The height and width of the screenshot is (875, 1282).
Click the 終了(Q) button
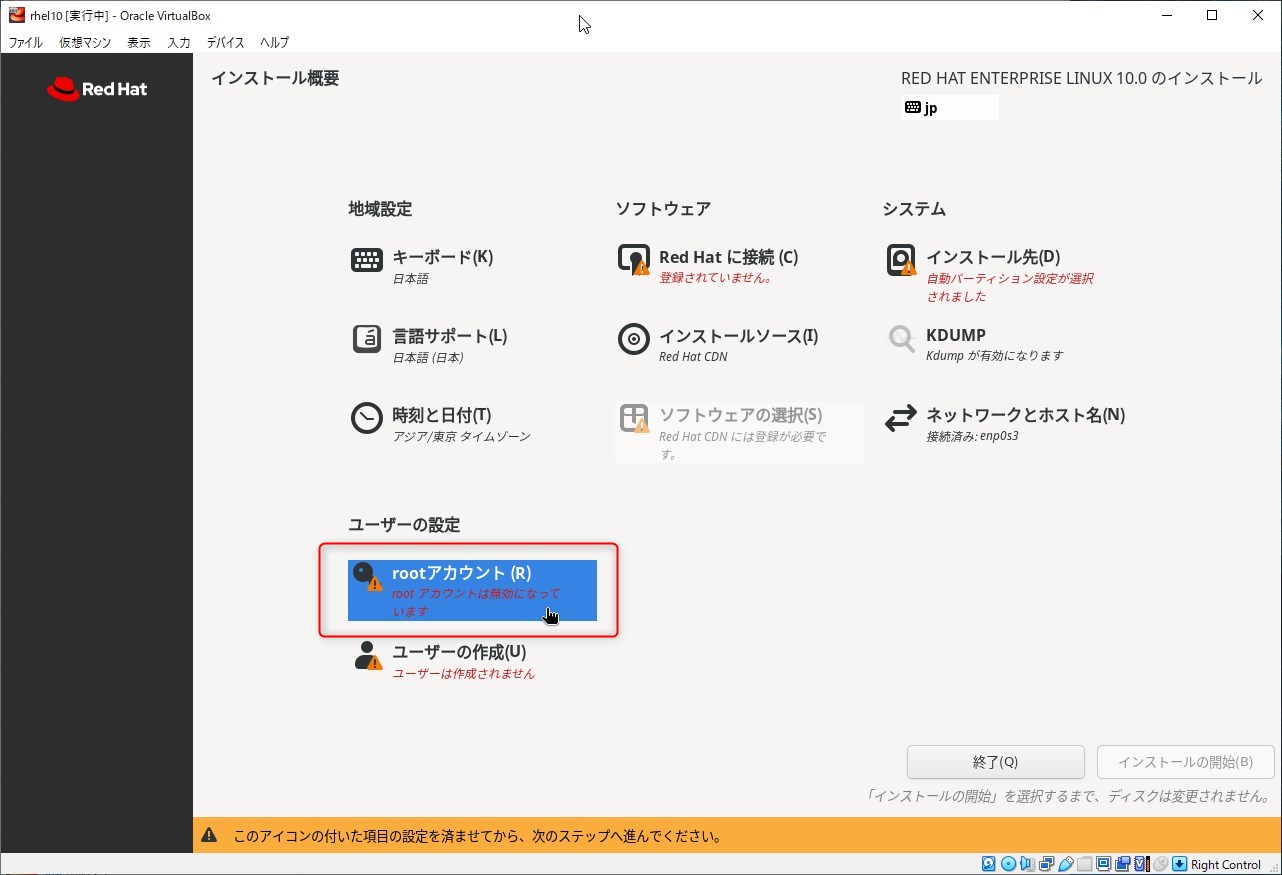tap(995, 762)
